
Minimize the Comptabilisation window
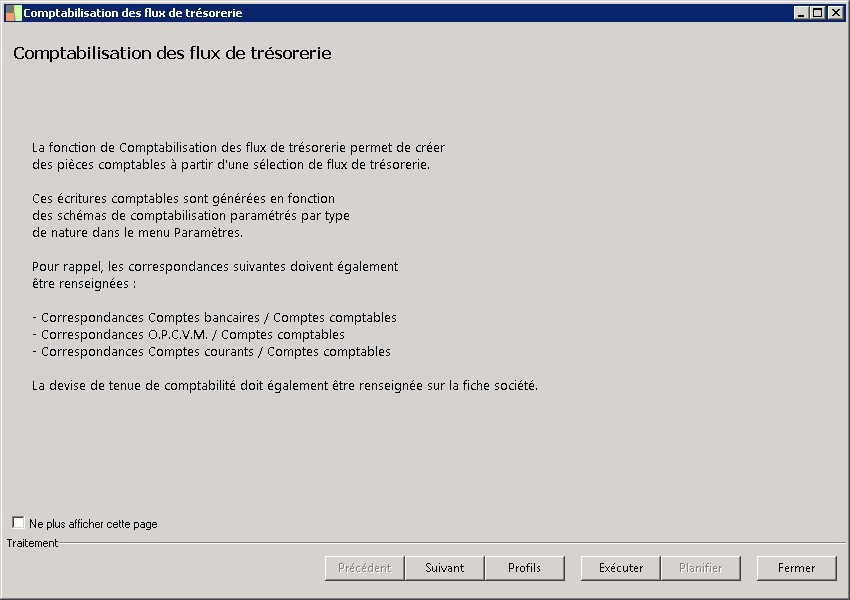[x=801, y=13]
